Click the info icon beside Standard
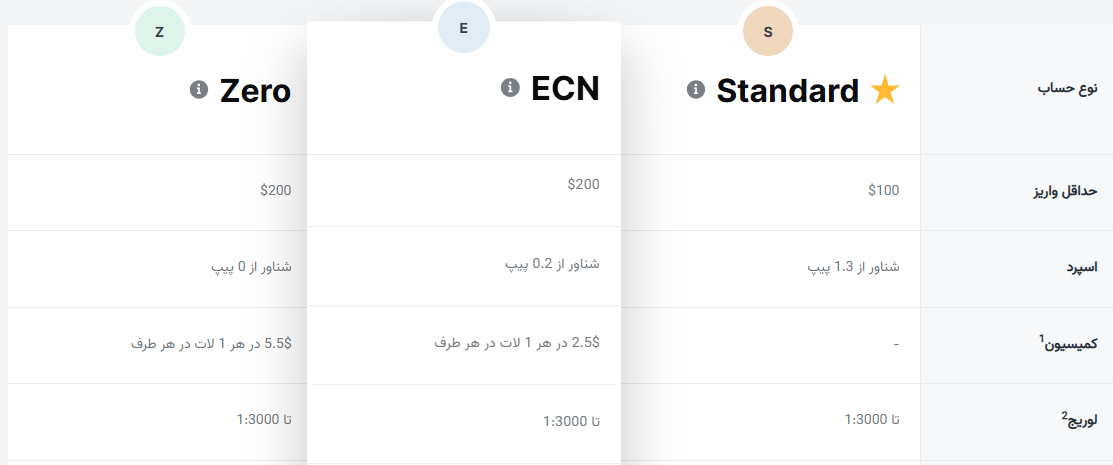Image resolution: width=1113 pixels, height=465 pixels. [x=696, y=90]
